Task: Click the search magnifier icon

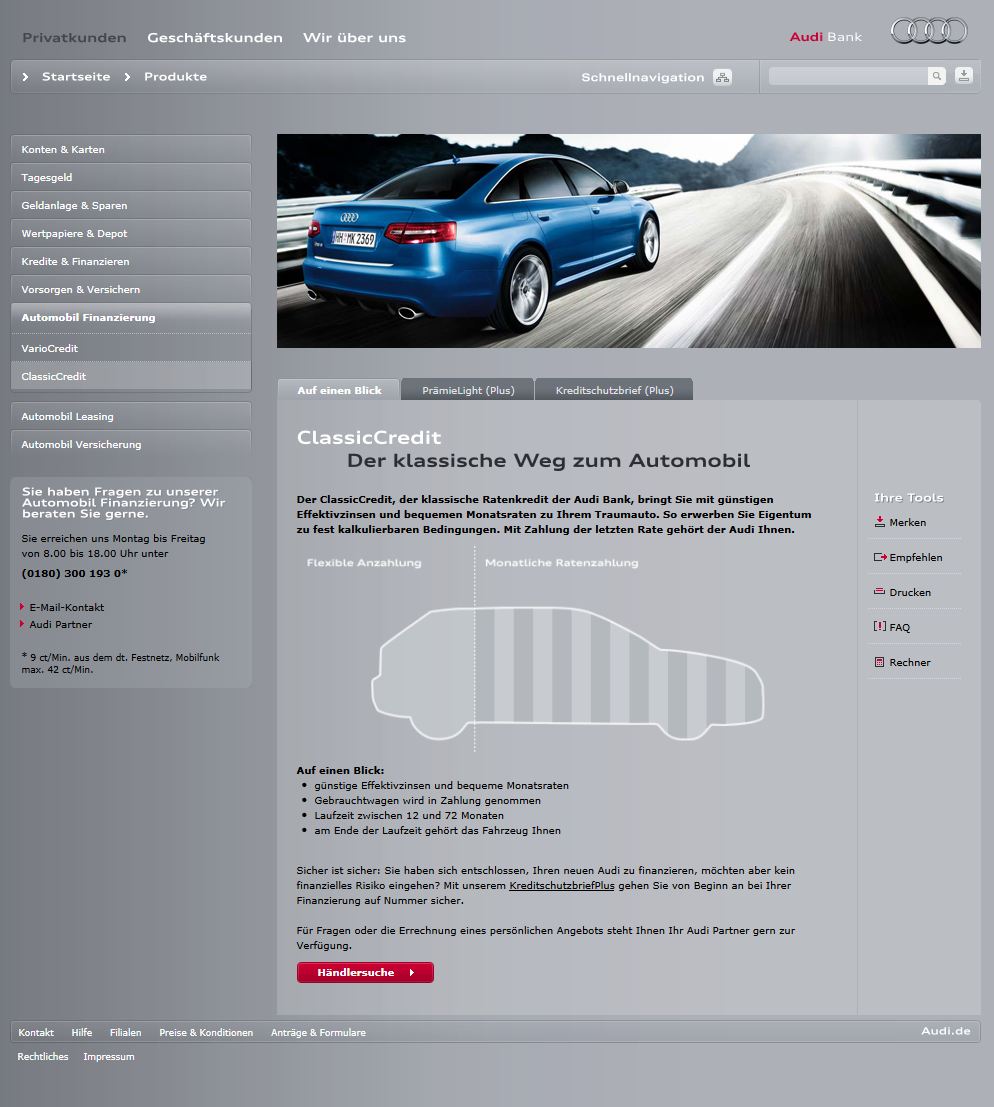Action: (x=936, y=76)
